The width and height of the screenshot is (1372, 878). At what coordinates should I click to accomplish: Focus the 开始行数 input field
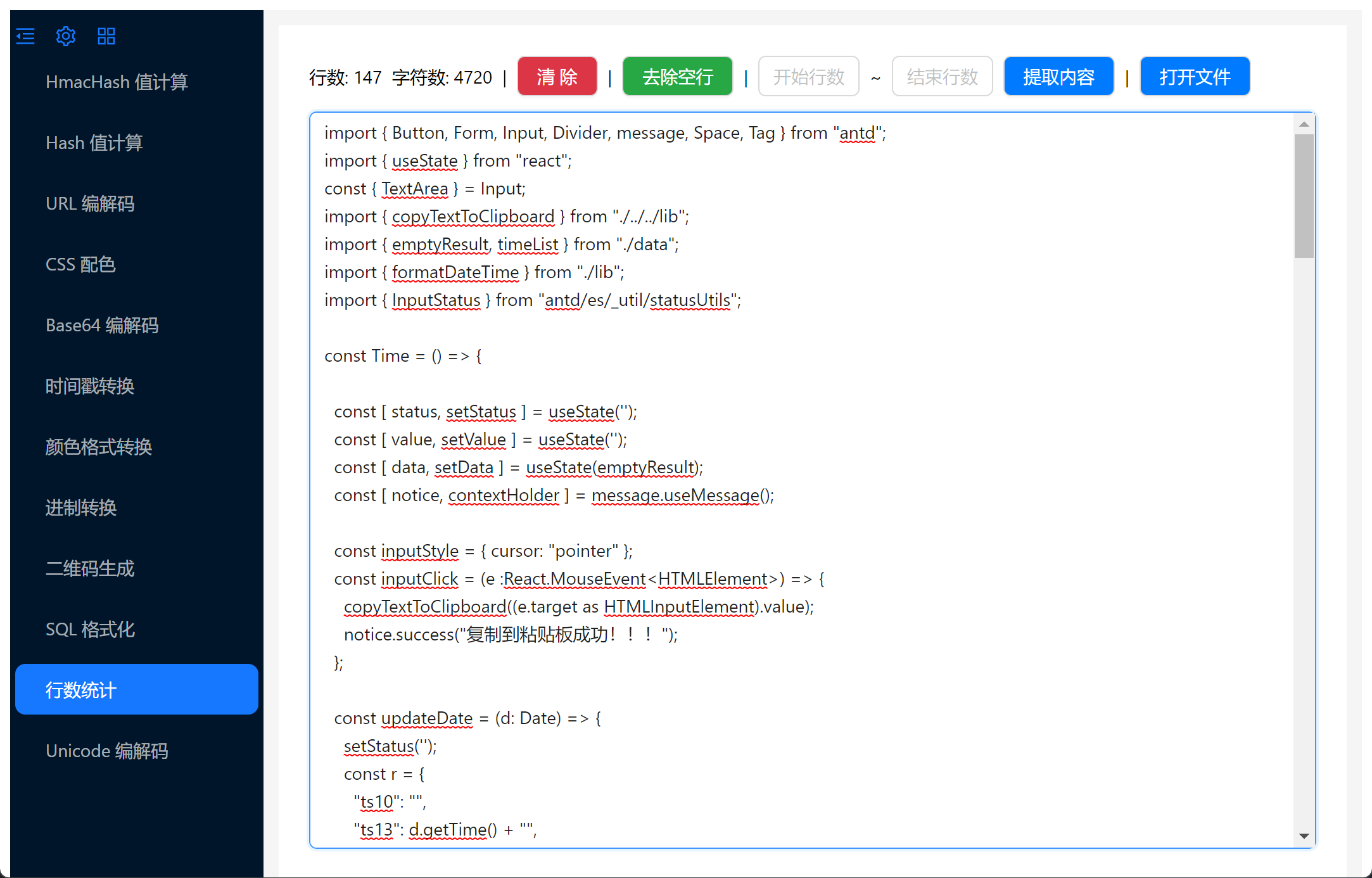coord(808,77)
